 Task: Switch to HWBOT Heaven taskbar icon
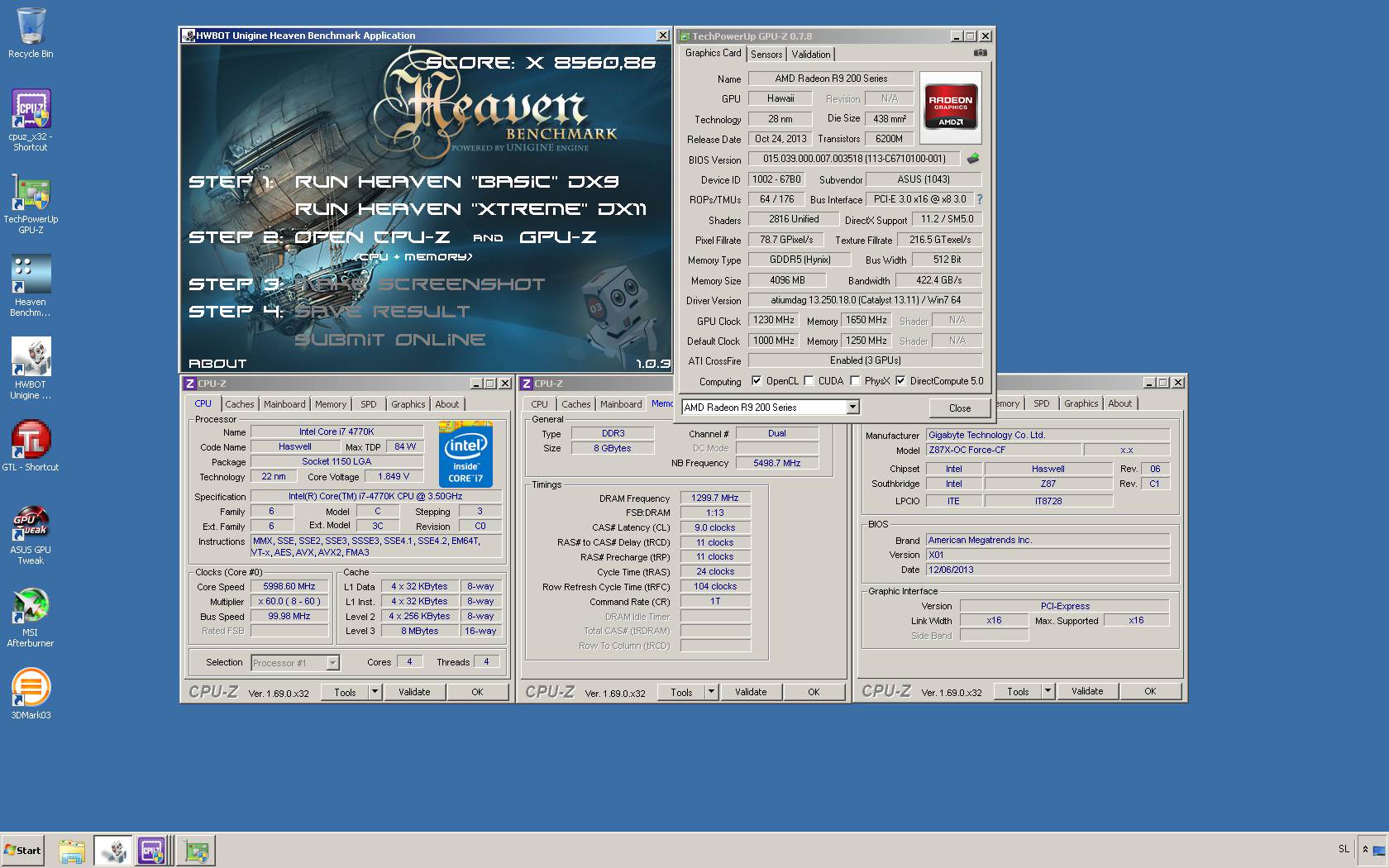(x=112, y=851)
